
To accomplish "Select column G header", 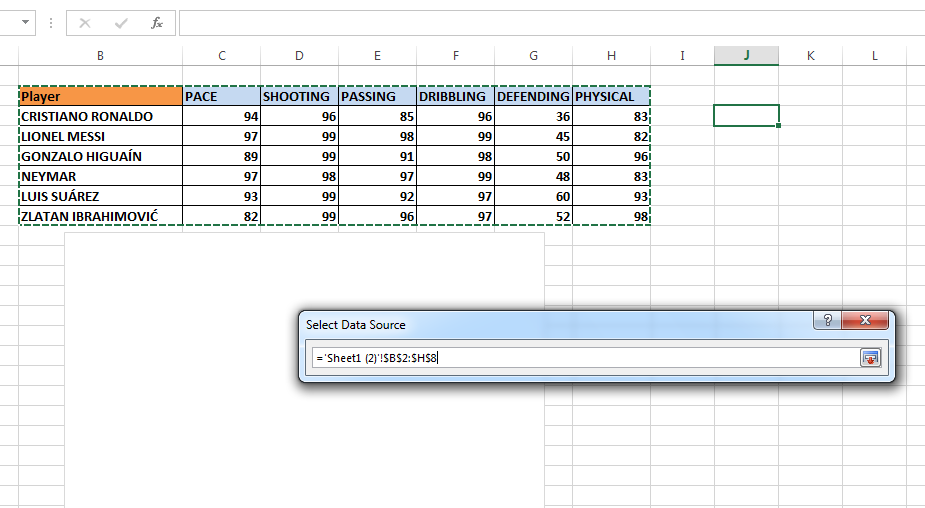I will click(533, 55).
